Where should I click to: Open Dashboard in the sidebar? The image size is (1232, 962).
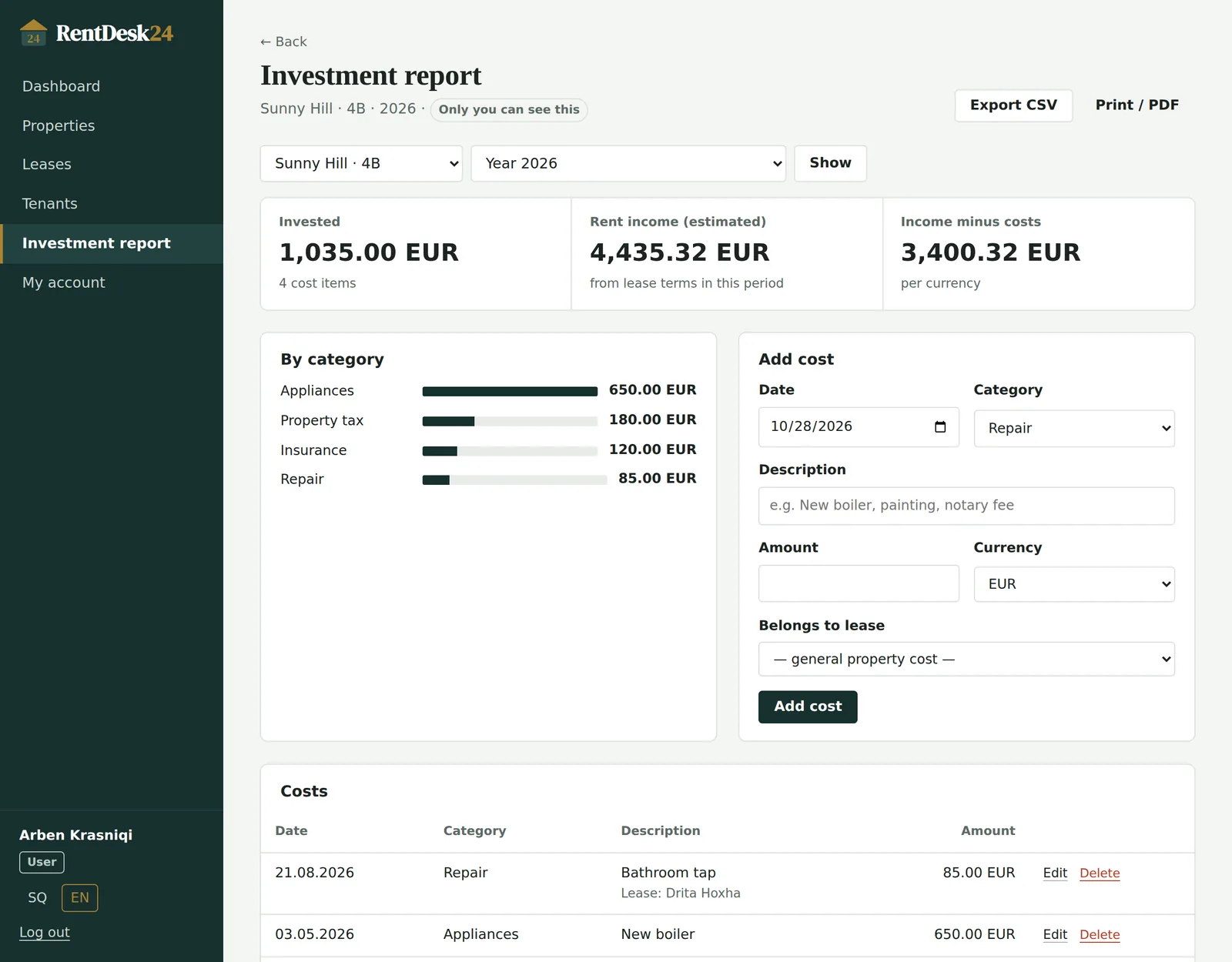point(61,86)
